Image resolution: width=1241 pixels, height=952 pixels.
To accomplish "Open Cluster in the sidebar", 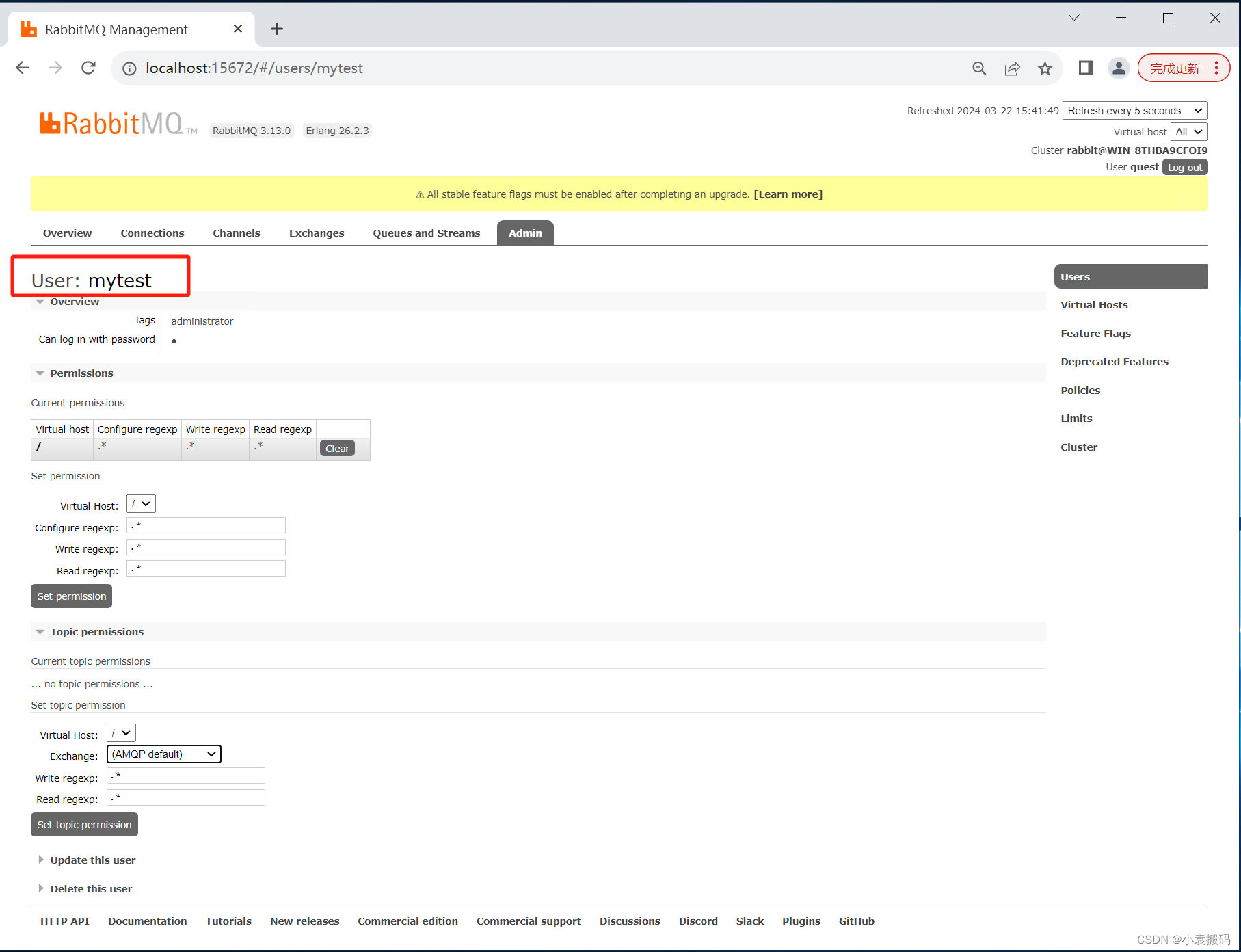I will click(1079, 447).
